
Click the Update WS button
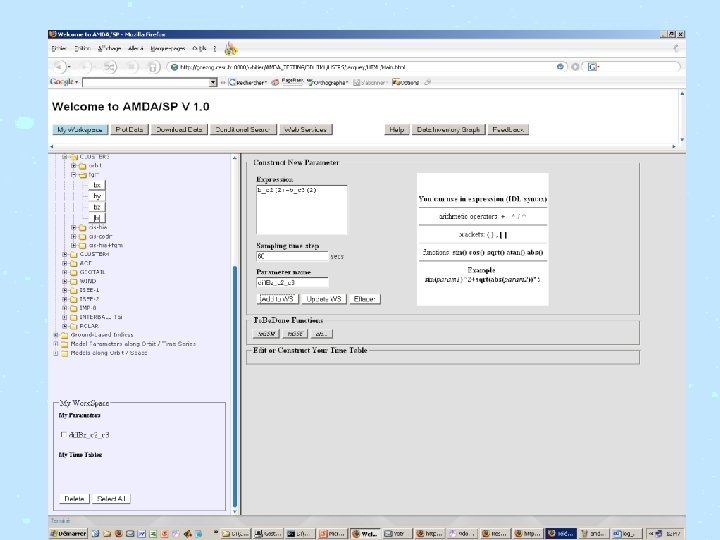324,299
